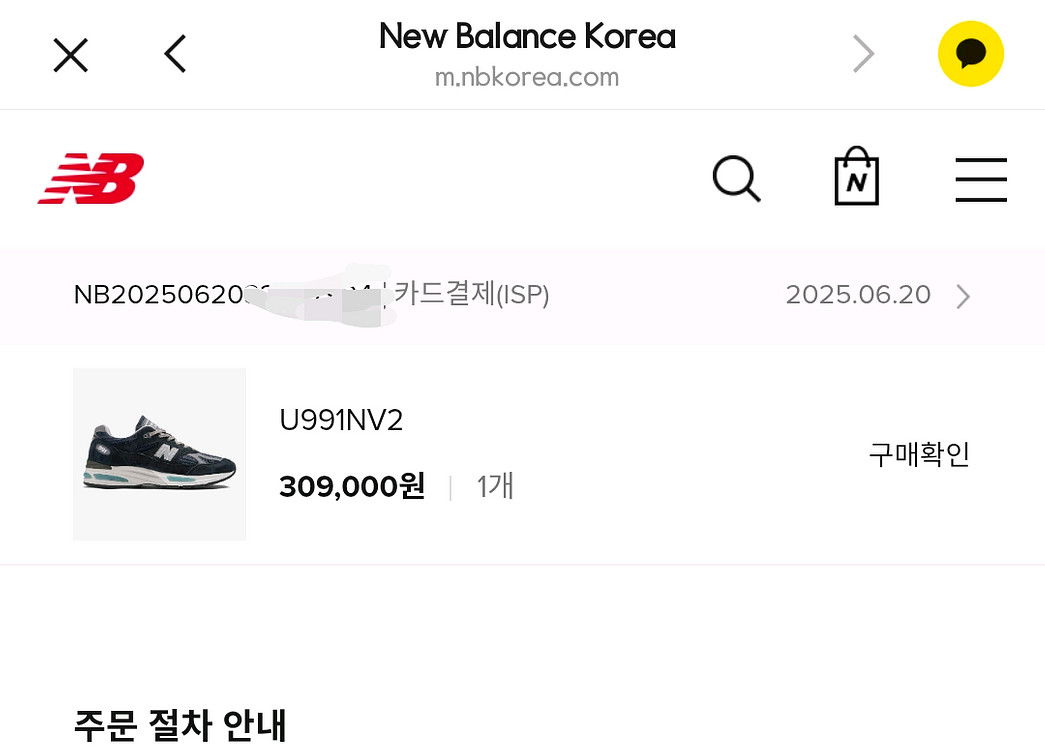Open the site menu from the top-right corner
The image size is (1045, 750).
[981, 180]
